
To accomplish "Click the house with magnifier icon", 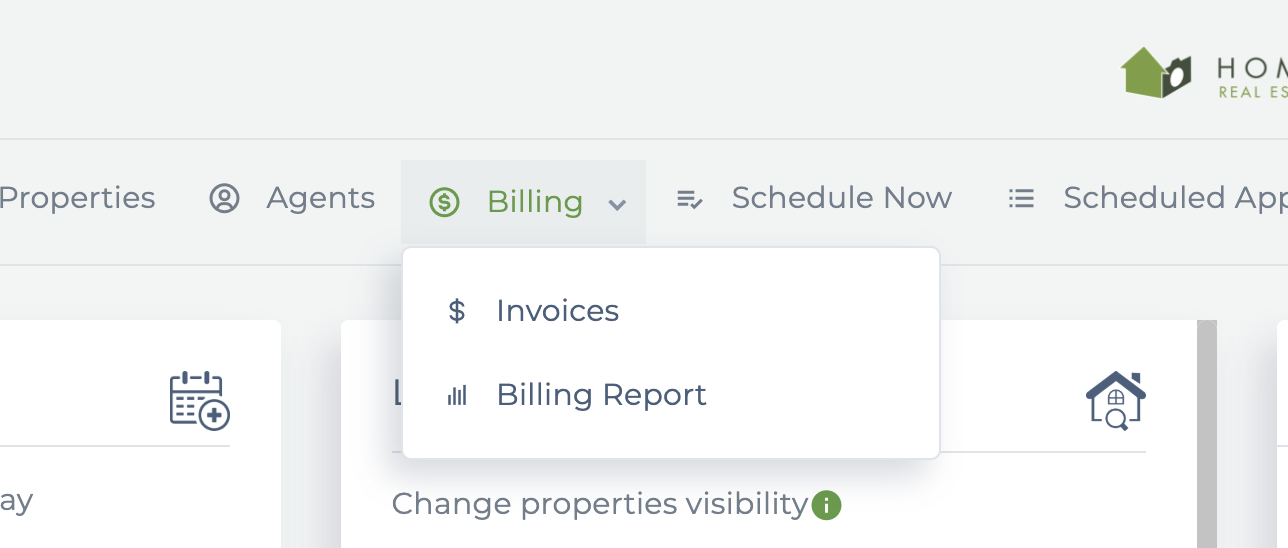I will click(x=1116, y=401).
